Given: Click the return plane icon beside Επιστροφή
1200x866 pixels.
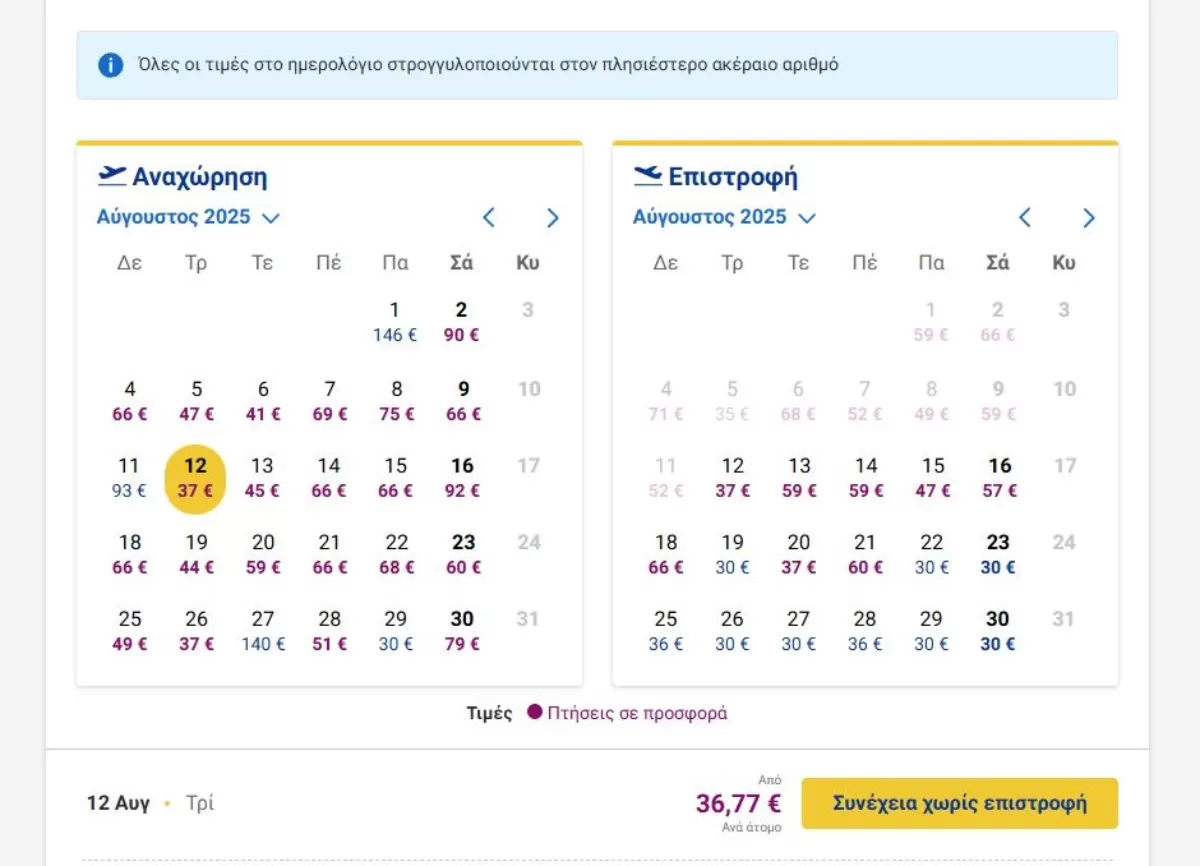Looking at the screenshot, I should point(648,176).
